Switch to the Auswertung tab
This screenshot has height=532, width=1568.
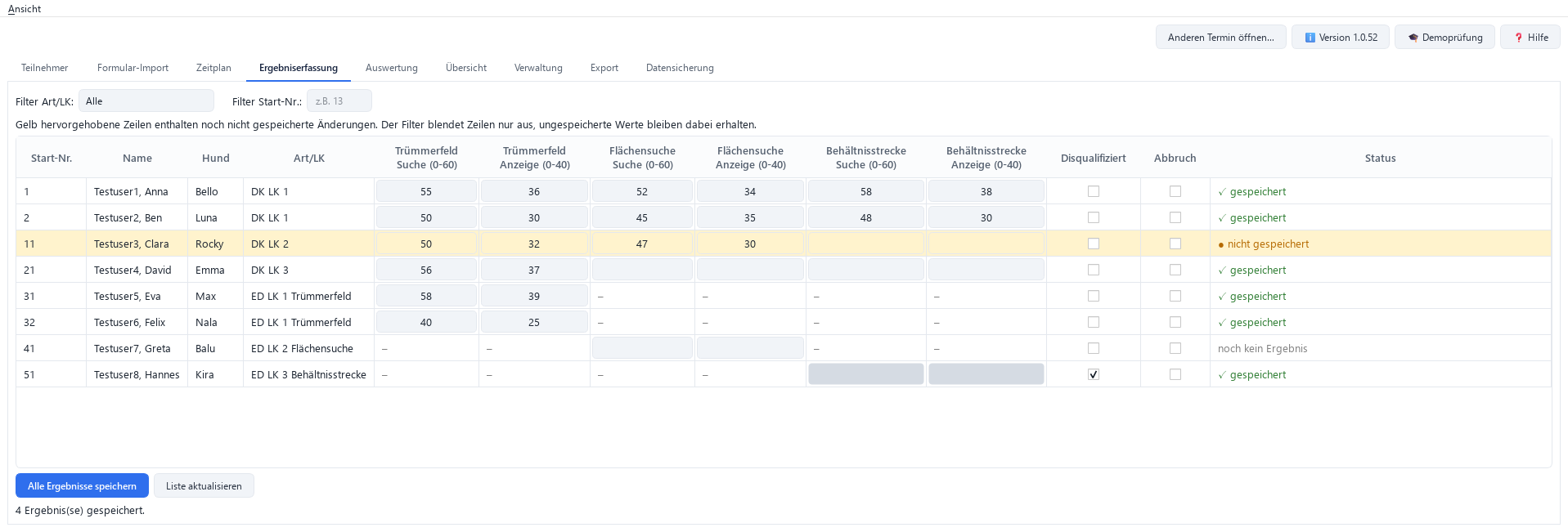[392, 68]
